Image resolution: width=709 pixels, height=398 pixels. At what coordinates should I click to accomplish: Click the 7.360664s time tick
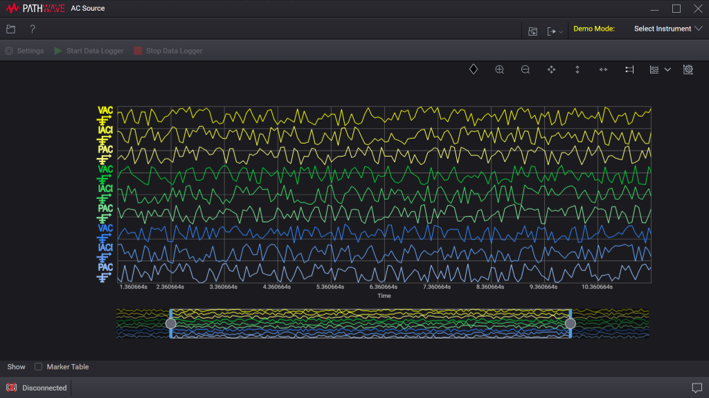437,287
